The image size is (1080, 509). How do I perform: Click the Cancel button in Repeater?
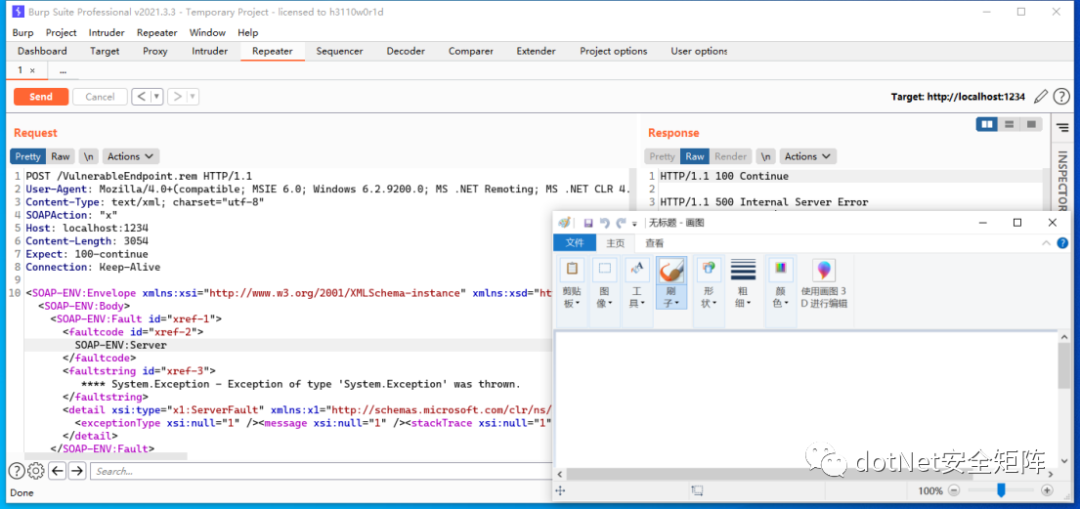[x=100, y=96]
